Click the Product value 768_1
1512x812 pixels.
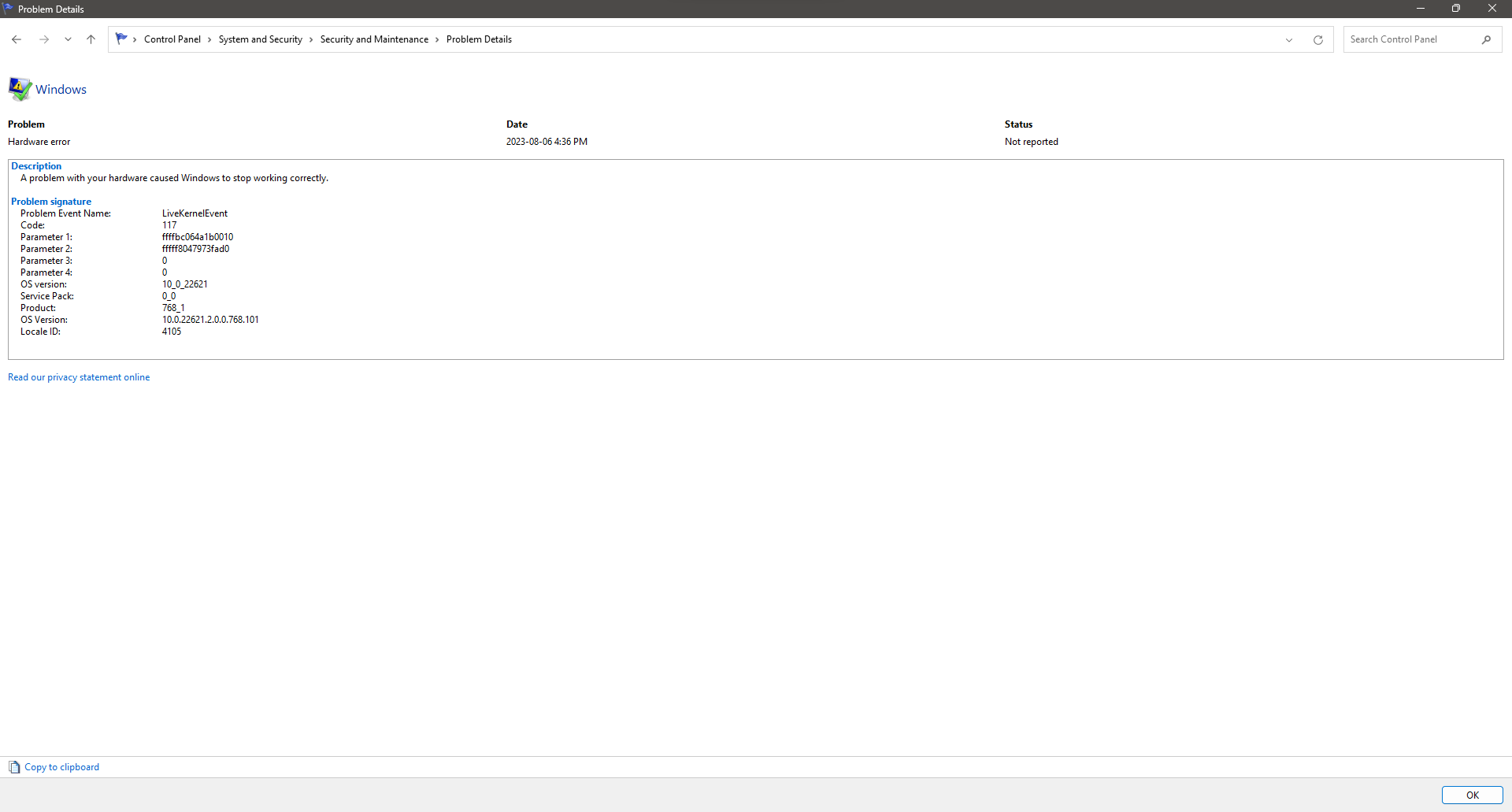click(x=173, y=308)
